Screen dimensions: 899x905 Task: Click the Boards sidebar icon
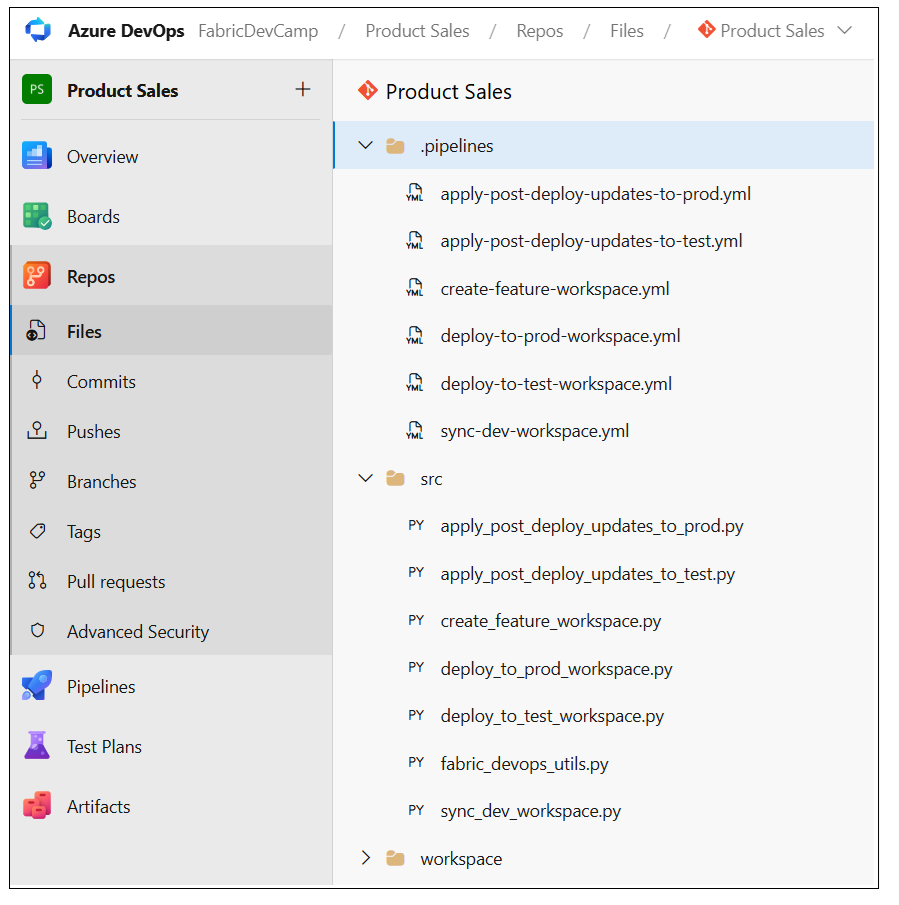coord(37,216)
